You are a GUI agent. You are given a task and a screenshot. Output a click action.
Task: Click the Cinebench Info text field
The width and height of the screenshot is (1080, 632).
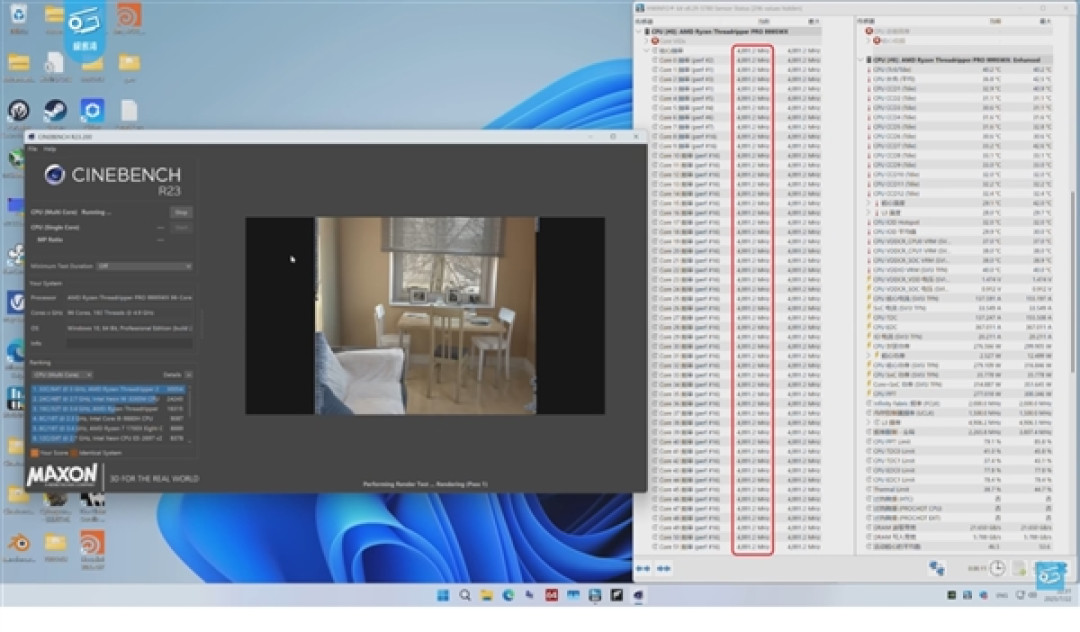click(x=129, y=343)
